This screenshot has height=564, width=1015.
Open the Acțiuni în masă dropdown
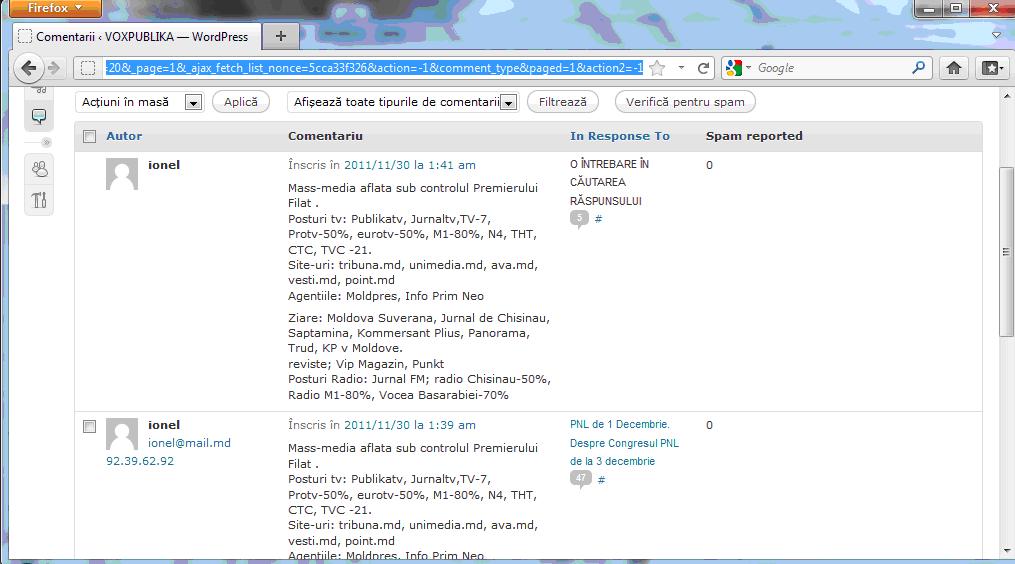click(140, 102)
